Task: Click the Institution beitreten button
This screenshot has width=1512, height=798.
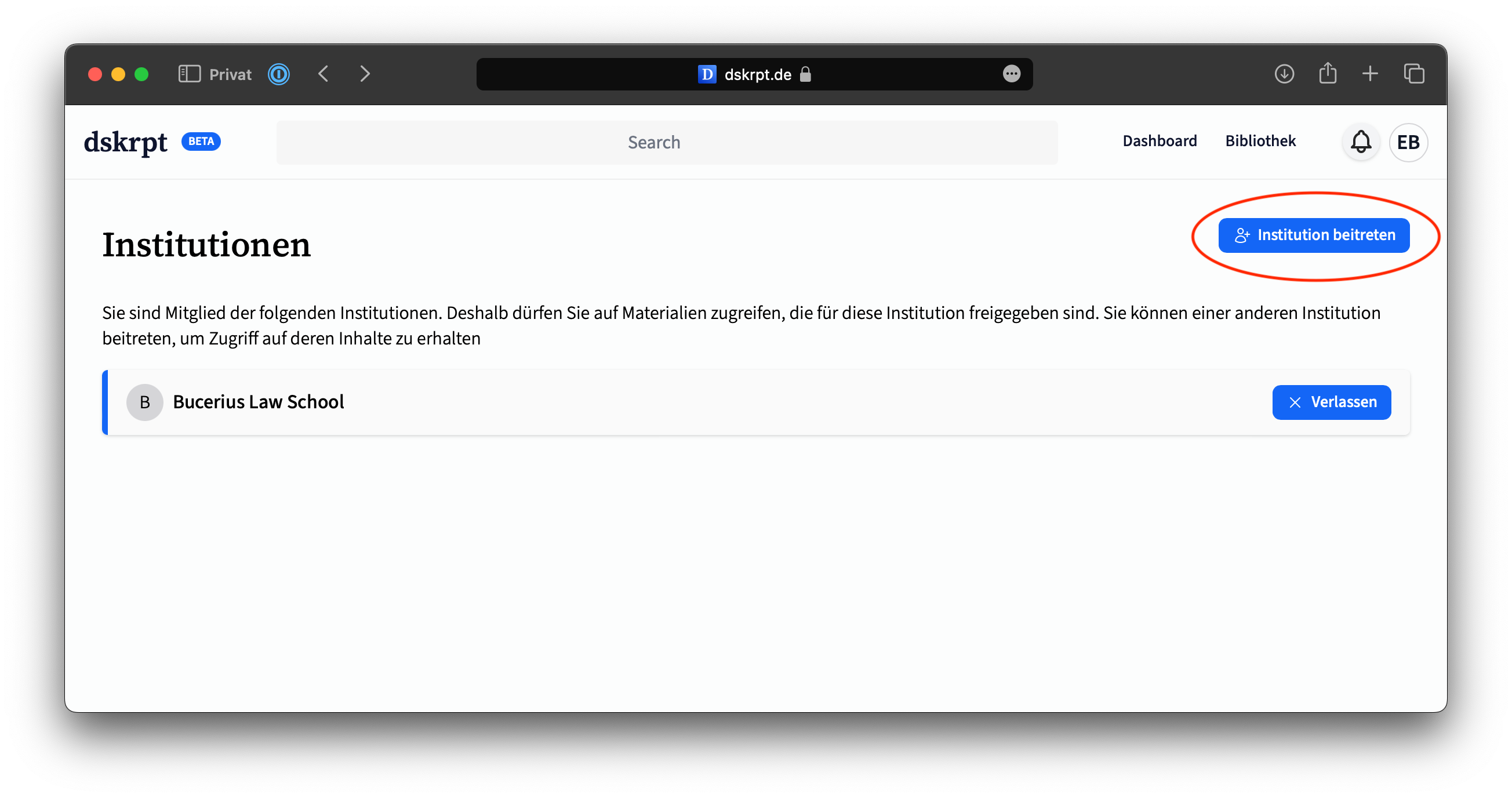Action: point(1314,235)
